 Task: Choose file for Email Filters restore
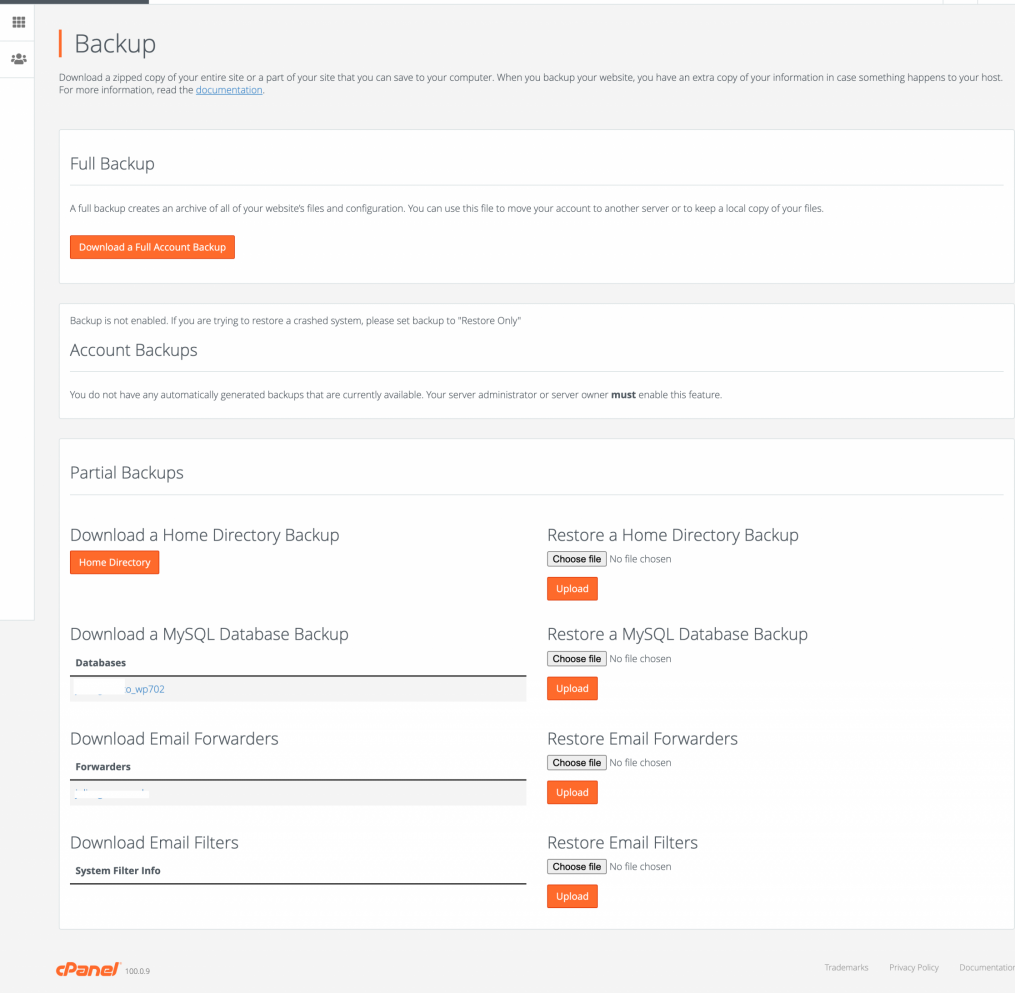point(576,866)
